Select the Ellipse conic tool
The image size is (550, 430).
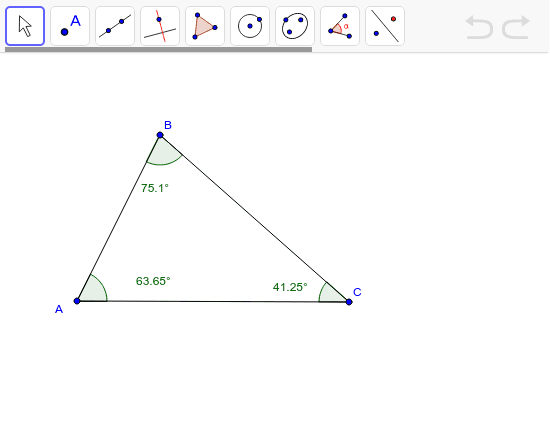295,26
